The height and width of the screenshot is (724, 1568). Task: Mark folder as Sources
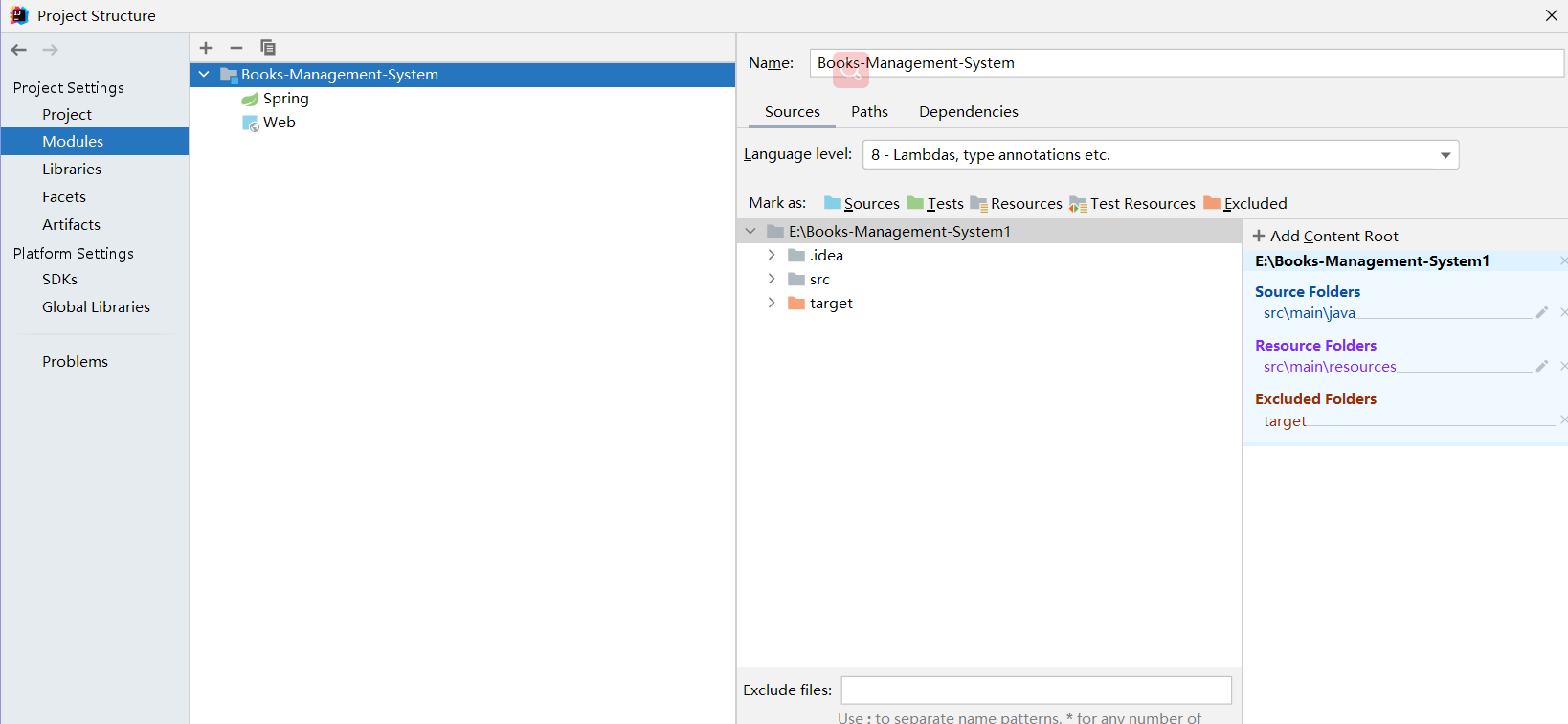[862, 203]
